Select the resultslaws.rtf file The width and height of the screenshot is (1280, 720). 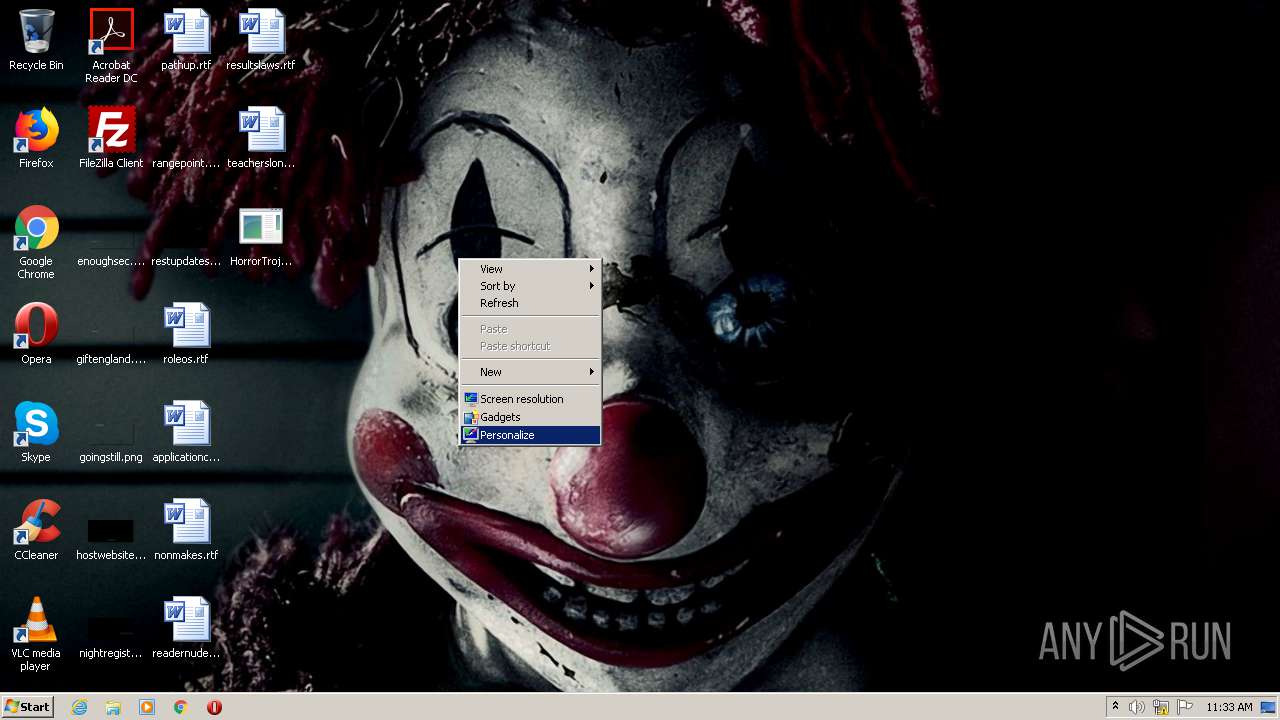261,40
